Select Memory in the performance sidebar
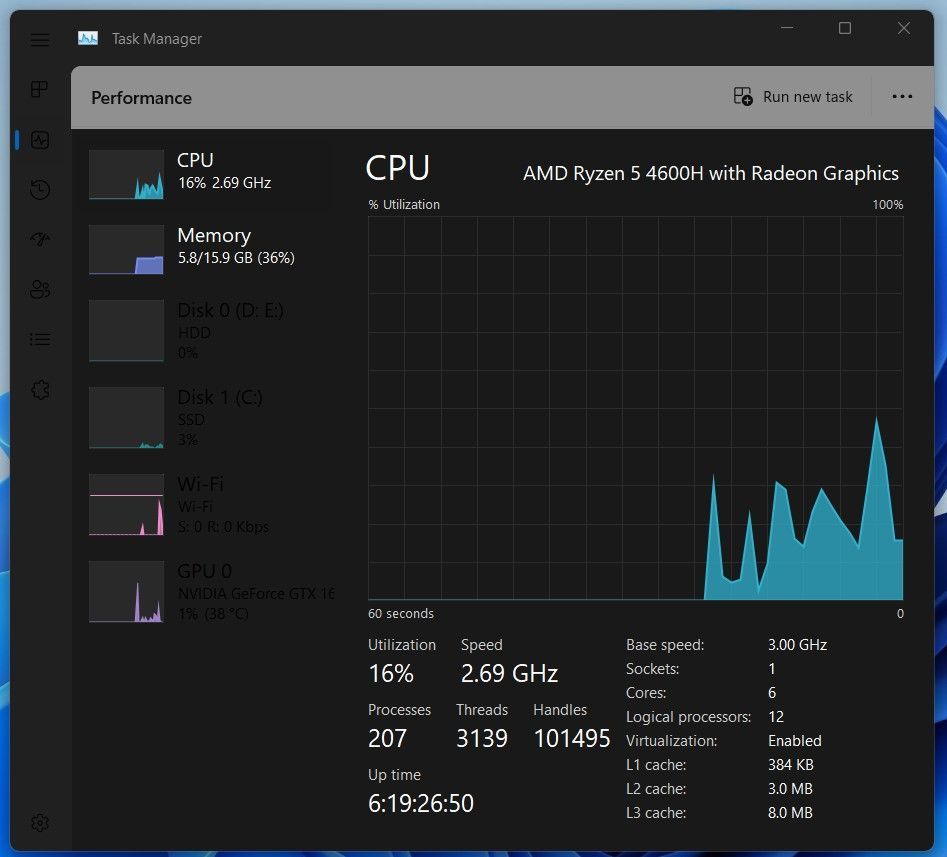 214,246
